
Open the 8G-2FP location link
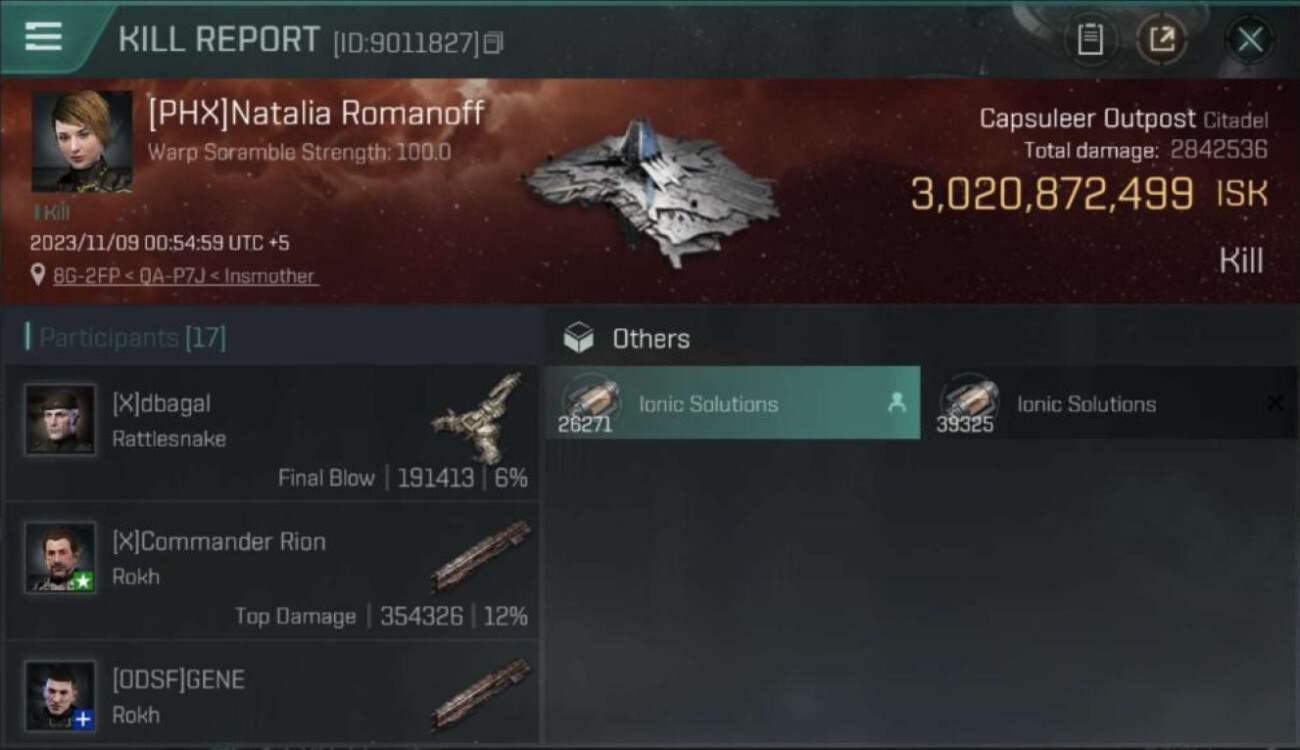[184, 276]
